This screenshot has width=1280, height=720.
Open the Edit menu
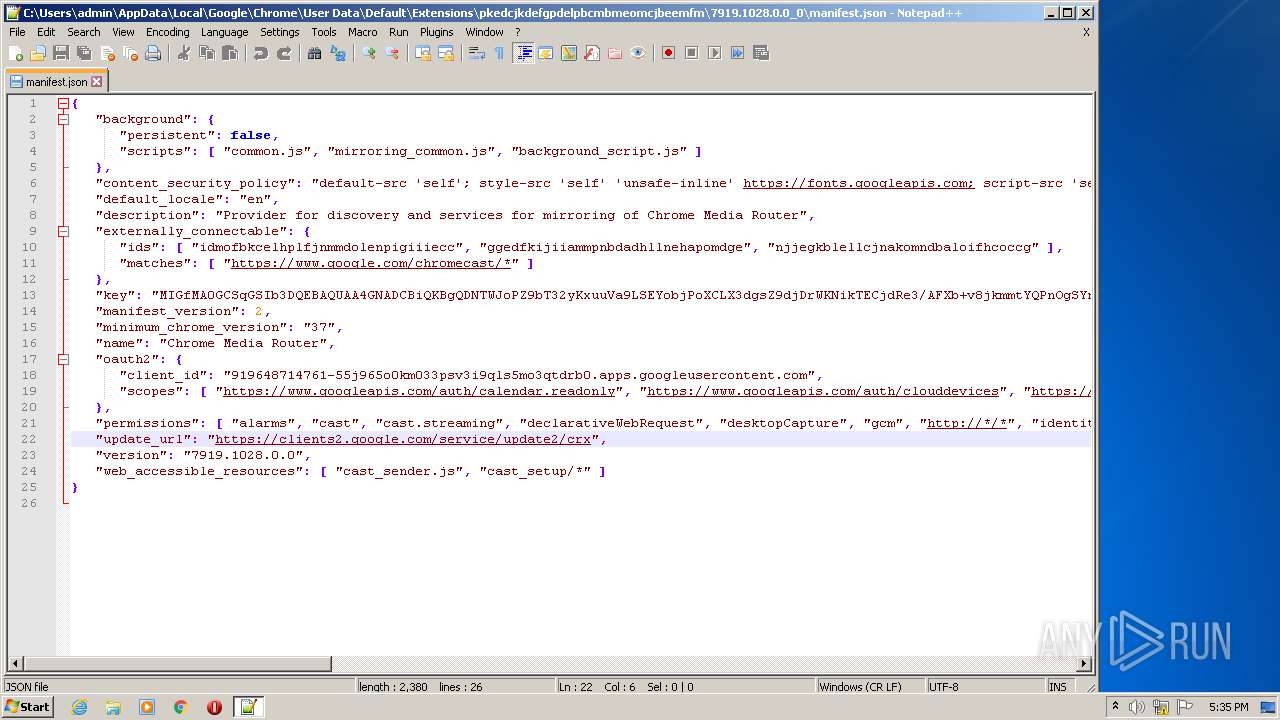click(46, 32)
